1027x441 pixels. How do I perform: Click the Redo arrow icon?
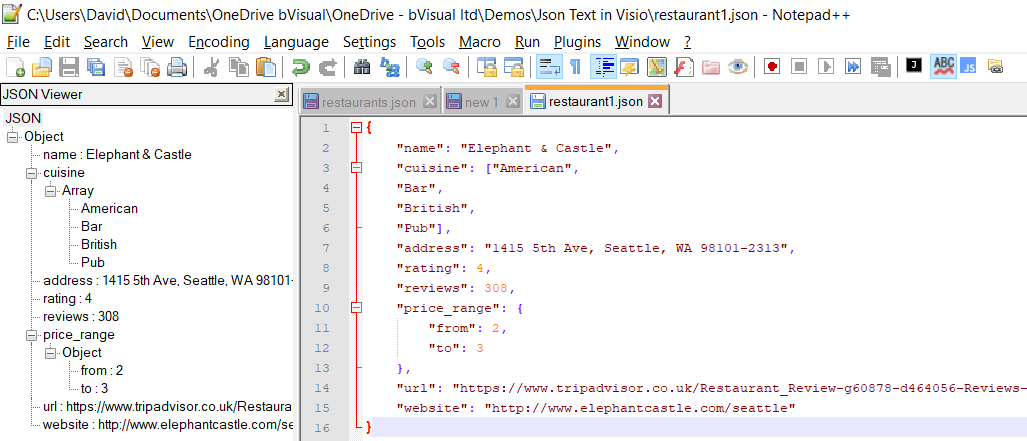[327, 67]
